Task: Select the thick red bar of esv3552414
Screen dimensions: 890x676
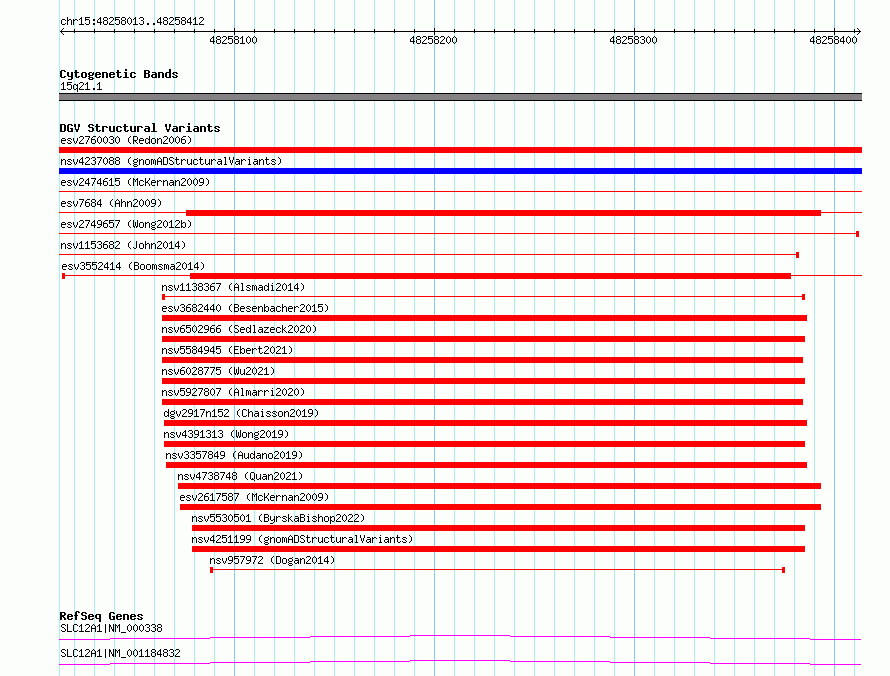Action: pyautogui.click(x=490, y=276)
